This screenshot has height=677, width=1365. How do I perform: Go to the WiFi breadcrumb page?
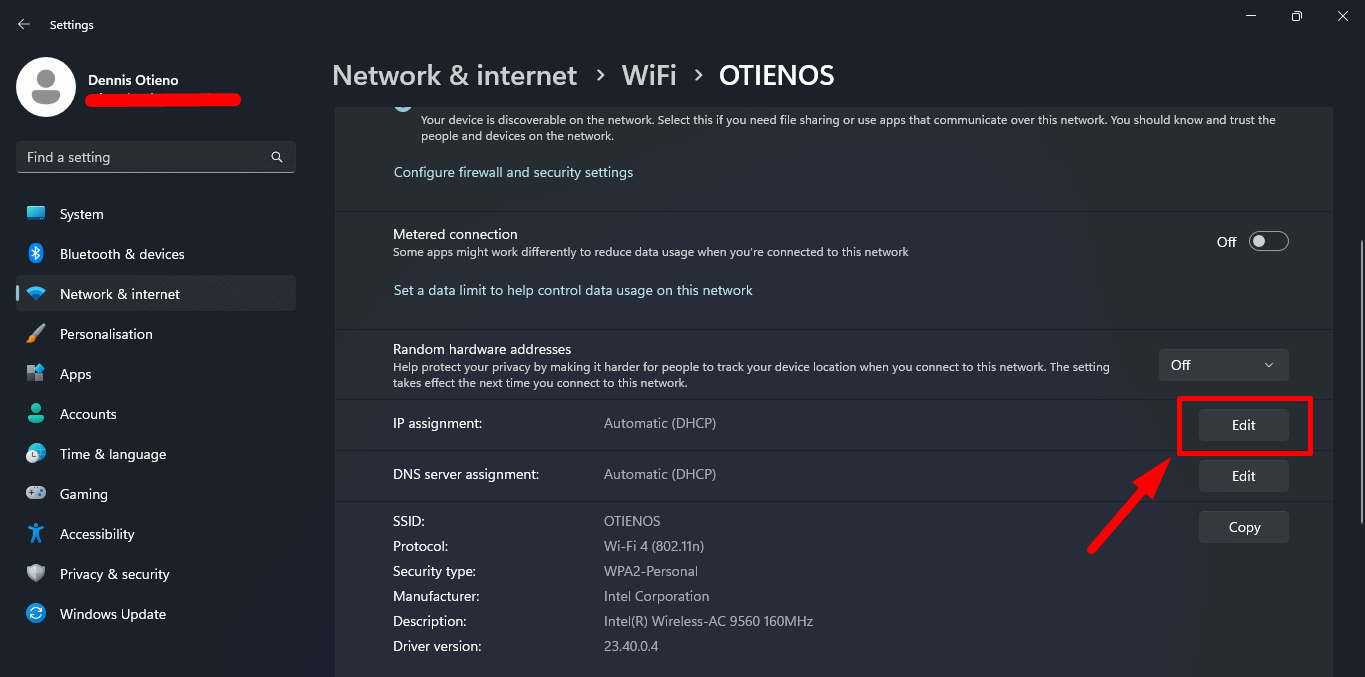tap(648, 74)
